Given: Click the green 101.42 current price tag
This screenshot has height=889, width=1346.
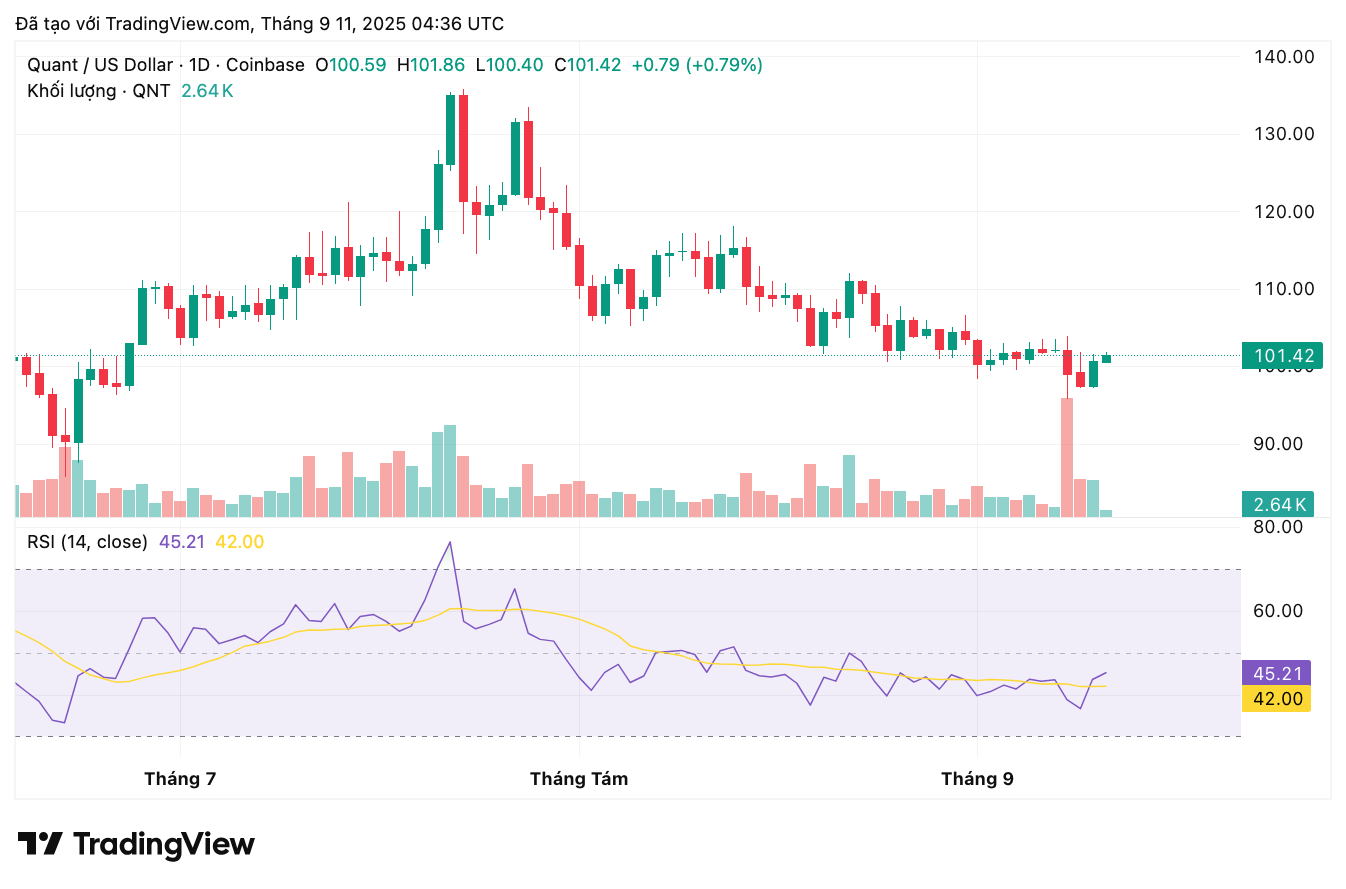Looking at the screenshot, I should 1281,355.
